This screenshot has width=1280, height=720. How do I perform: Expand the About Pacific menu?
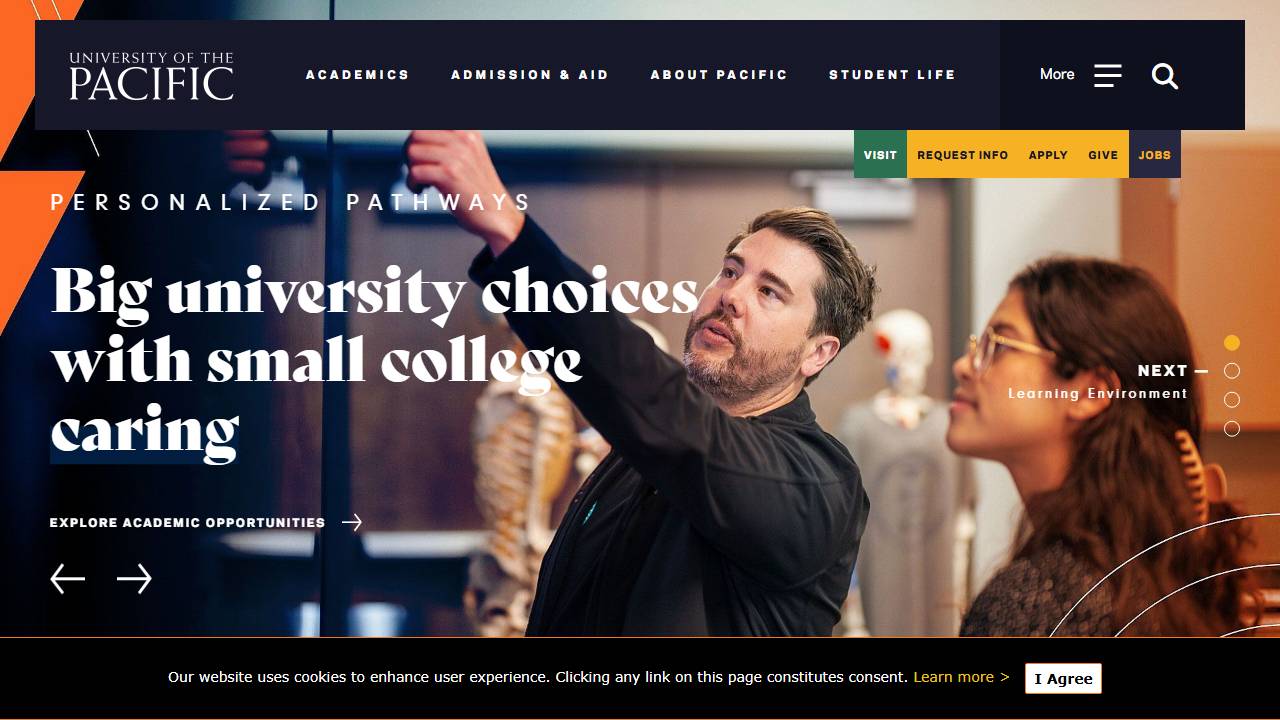[x=719, y=75]
